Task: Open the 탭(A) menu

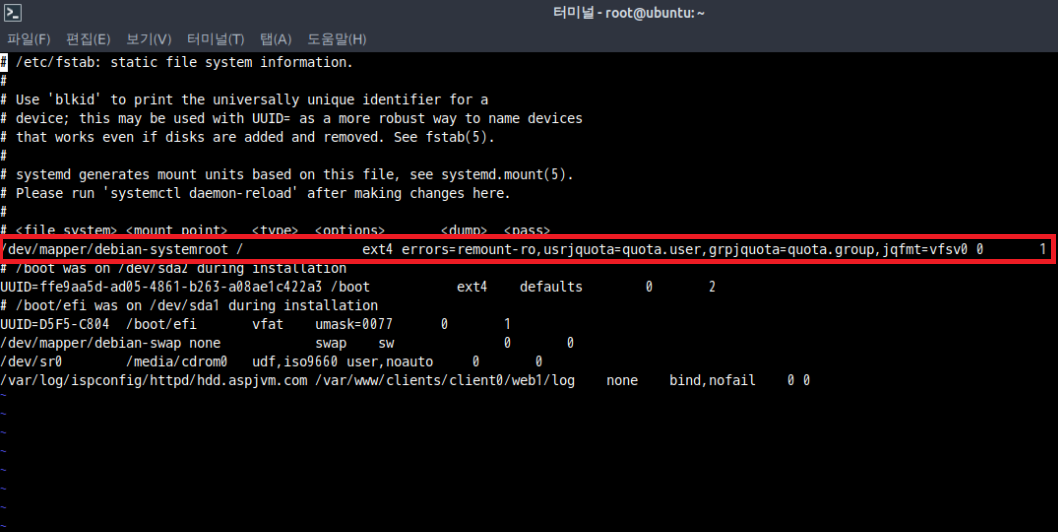Action: [275, 39]
